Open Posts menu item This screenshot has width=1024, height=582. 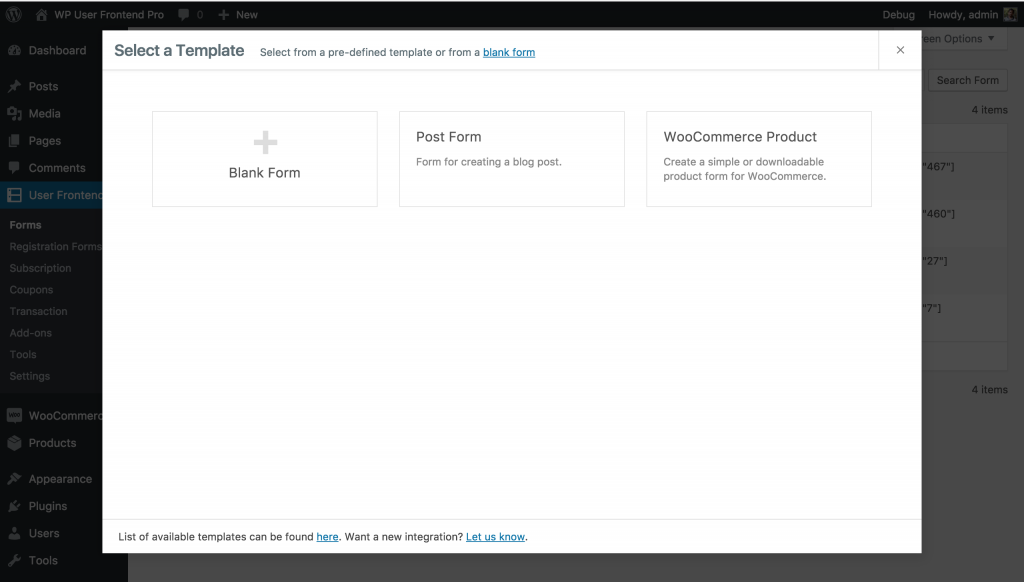tap(43, 86)
